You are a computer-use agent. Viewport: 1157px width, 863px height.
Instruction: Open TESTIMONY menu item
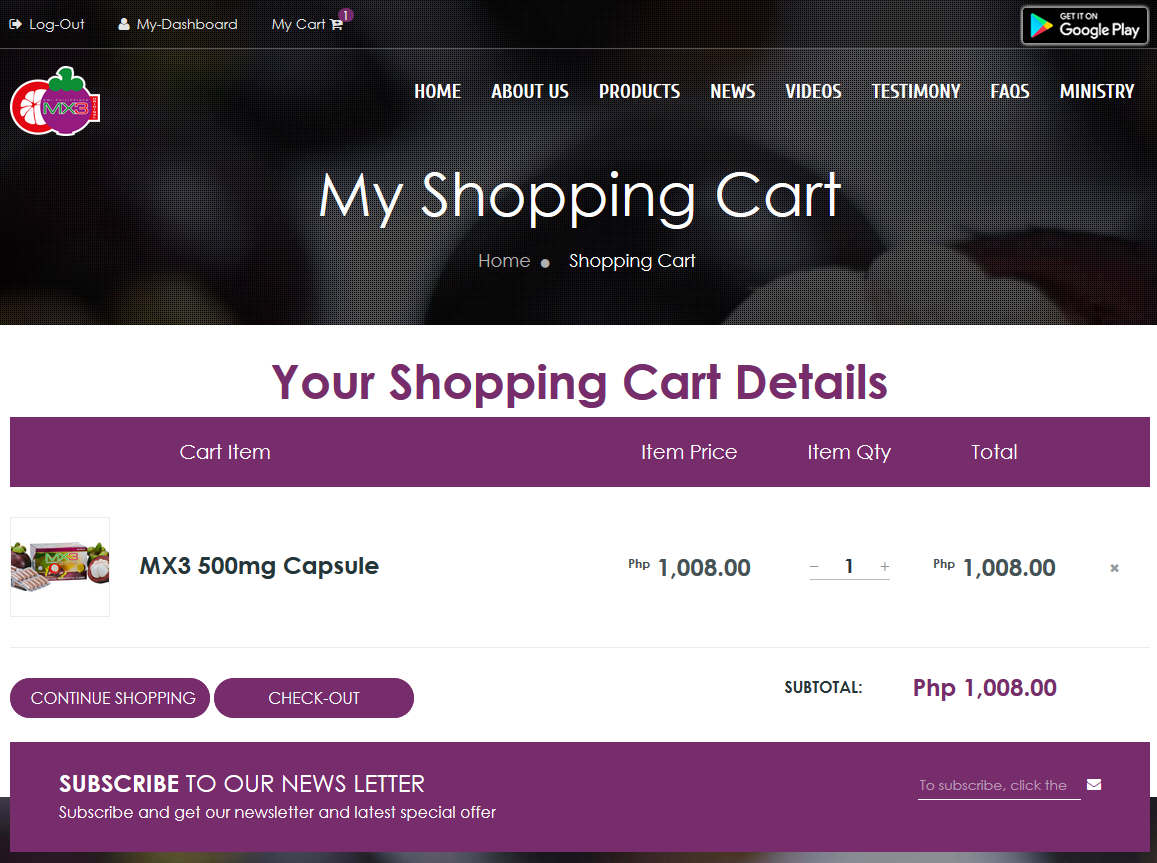point(916,91)
